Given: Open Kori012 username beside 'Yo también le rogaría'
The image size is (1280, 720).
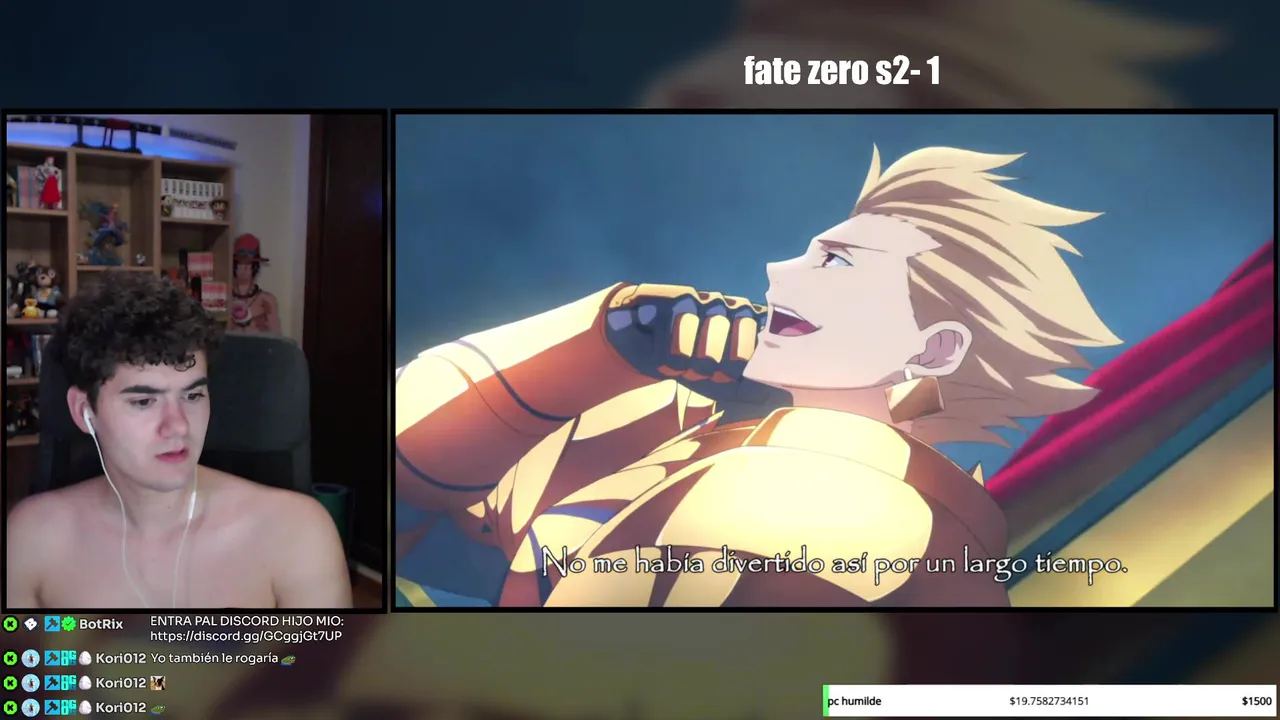Looking at the screenshot, I should pos(121,658).
